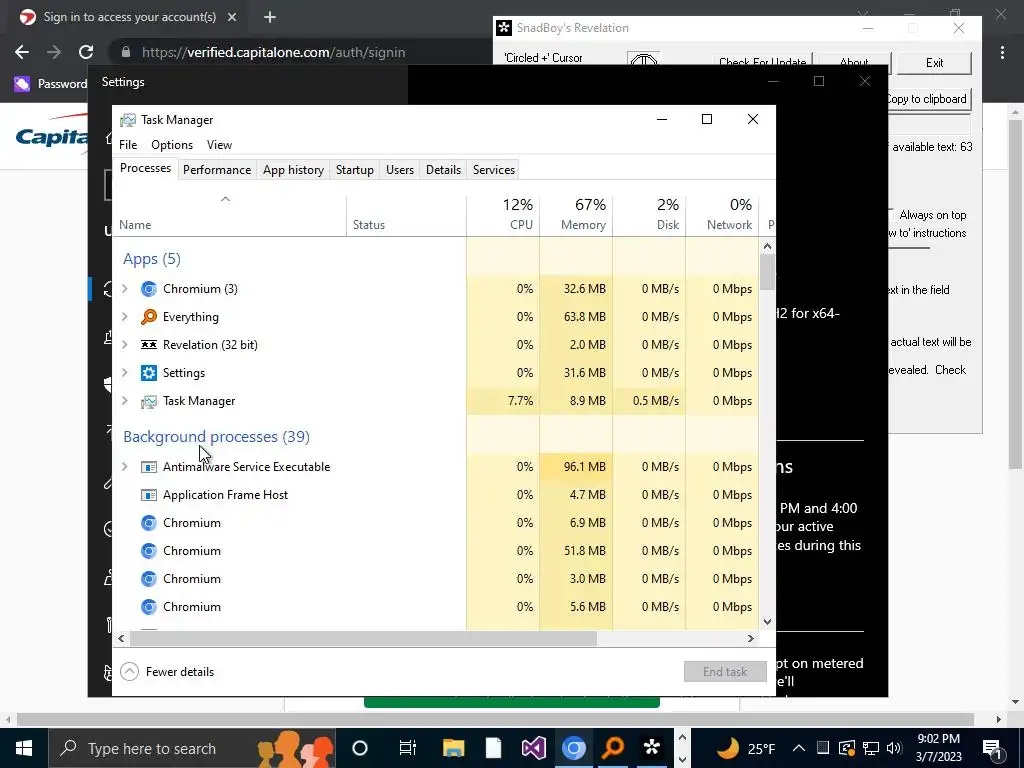Expand the Everything app row
Screen dimensions: 1024x768
pyautogui.click(x=125, y=317)
